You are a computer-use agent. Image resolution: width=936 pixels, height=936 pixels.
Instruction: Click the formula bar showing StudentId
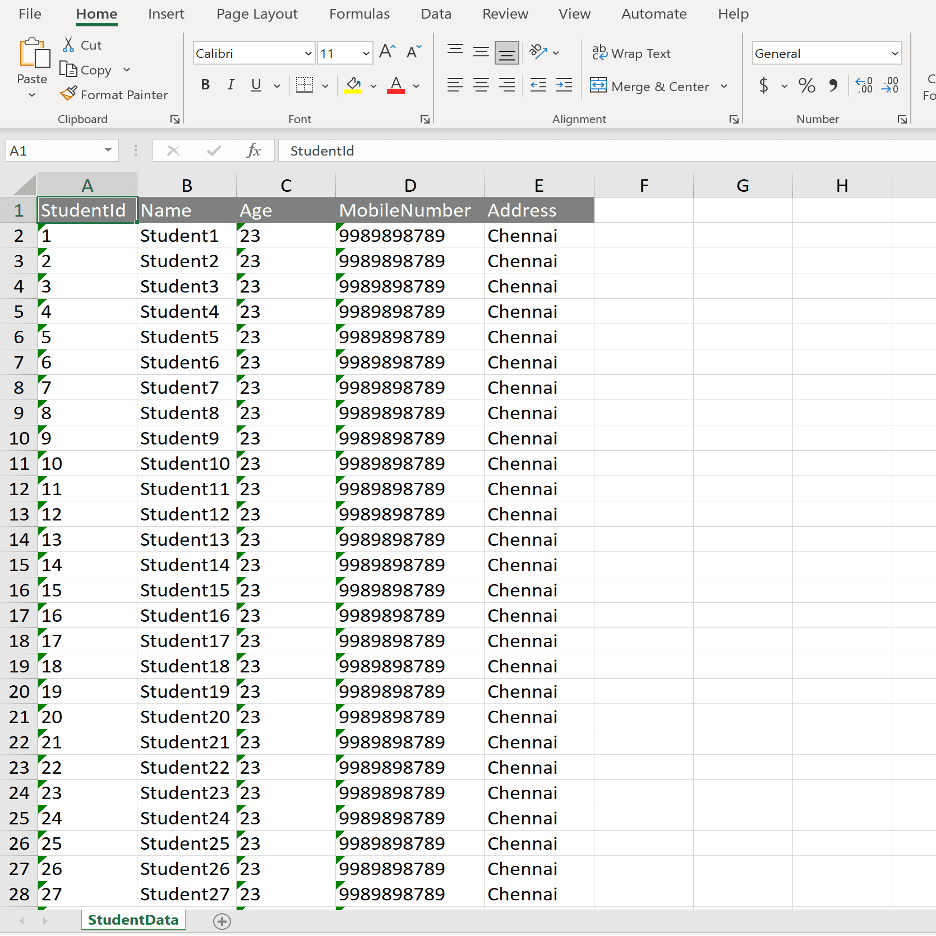(607, 150)
